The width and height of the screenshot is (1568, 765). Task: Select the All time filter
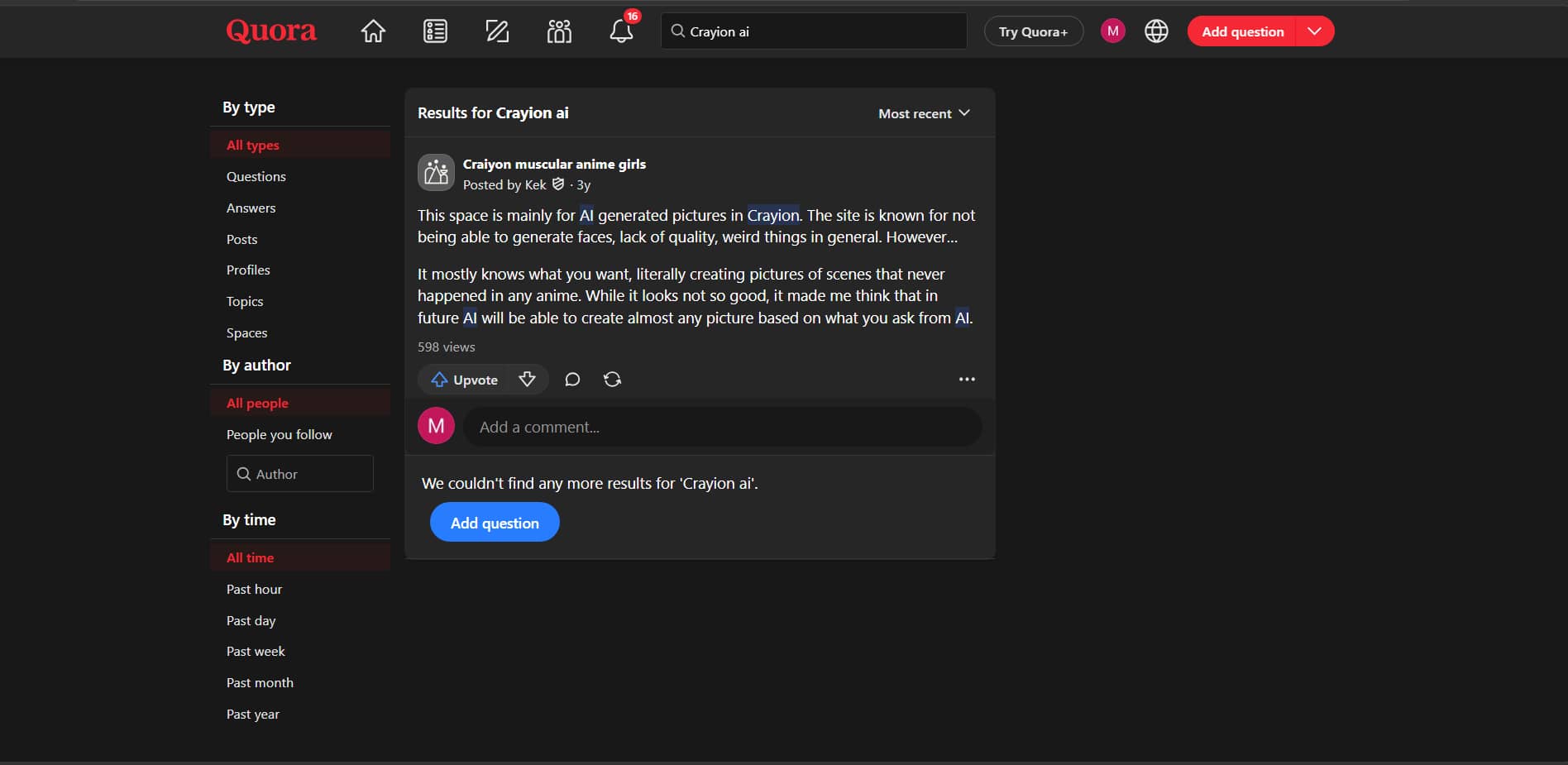(x=300, y=557)
